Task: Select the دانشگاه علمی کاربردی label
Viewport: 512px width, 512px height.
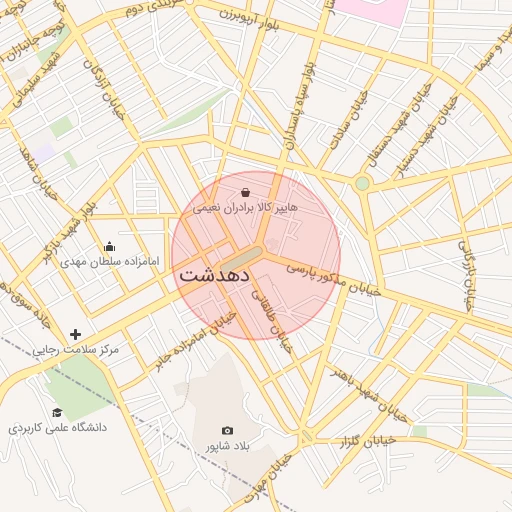Action: [x=58, y=428]
